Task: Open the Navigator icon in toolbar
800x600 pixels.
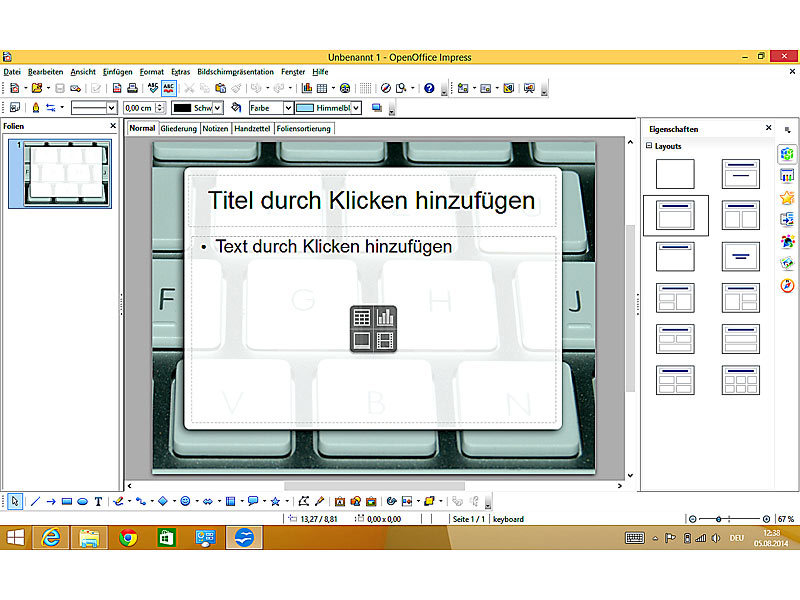Action: (x=386, y=88)
